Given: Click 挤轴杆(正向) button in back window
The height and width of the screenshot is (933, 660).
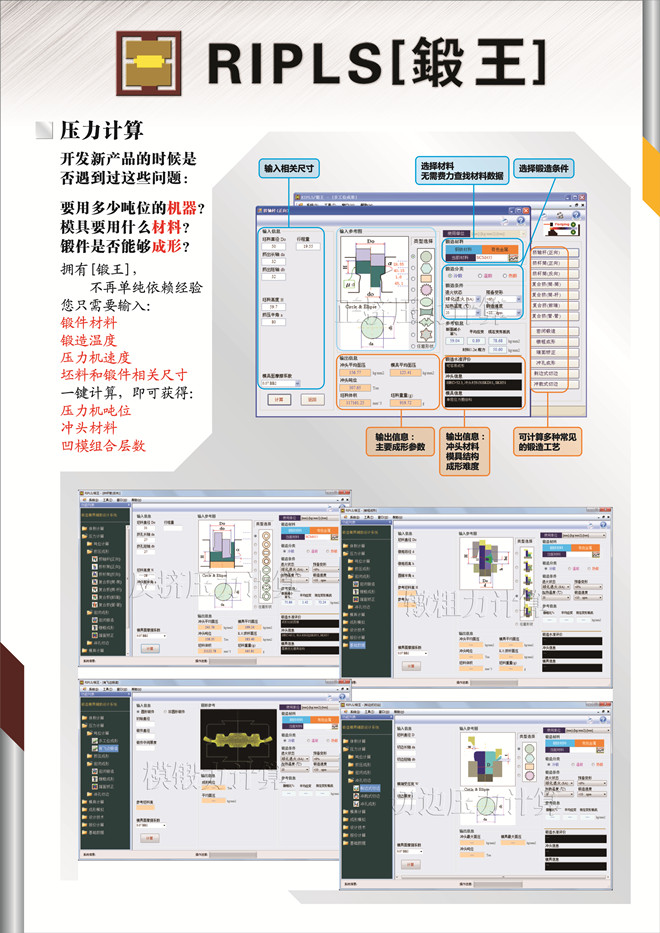Looking at the screenshot, I should pos(555,253).
